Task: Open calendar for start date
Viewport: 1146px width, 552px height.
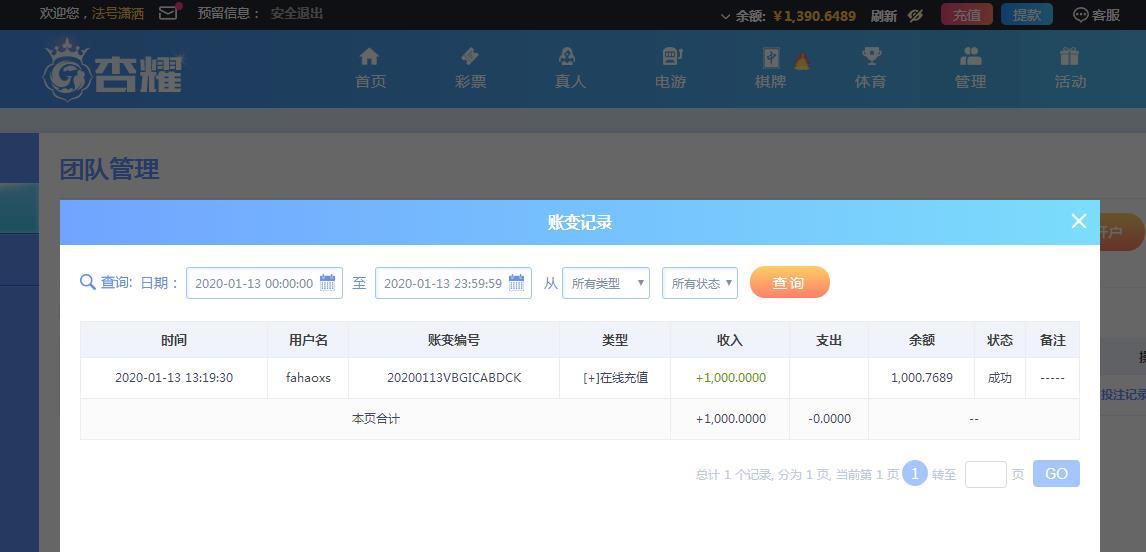Action: pos(327,282)
